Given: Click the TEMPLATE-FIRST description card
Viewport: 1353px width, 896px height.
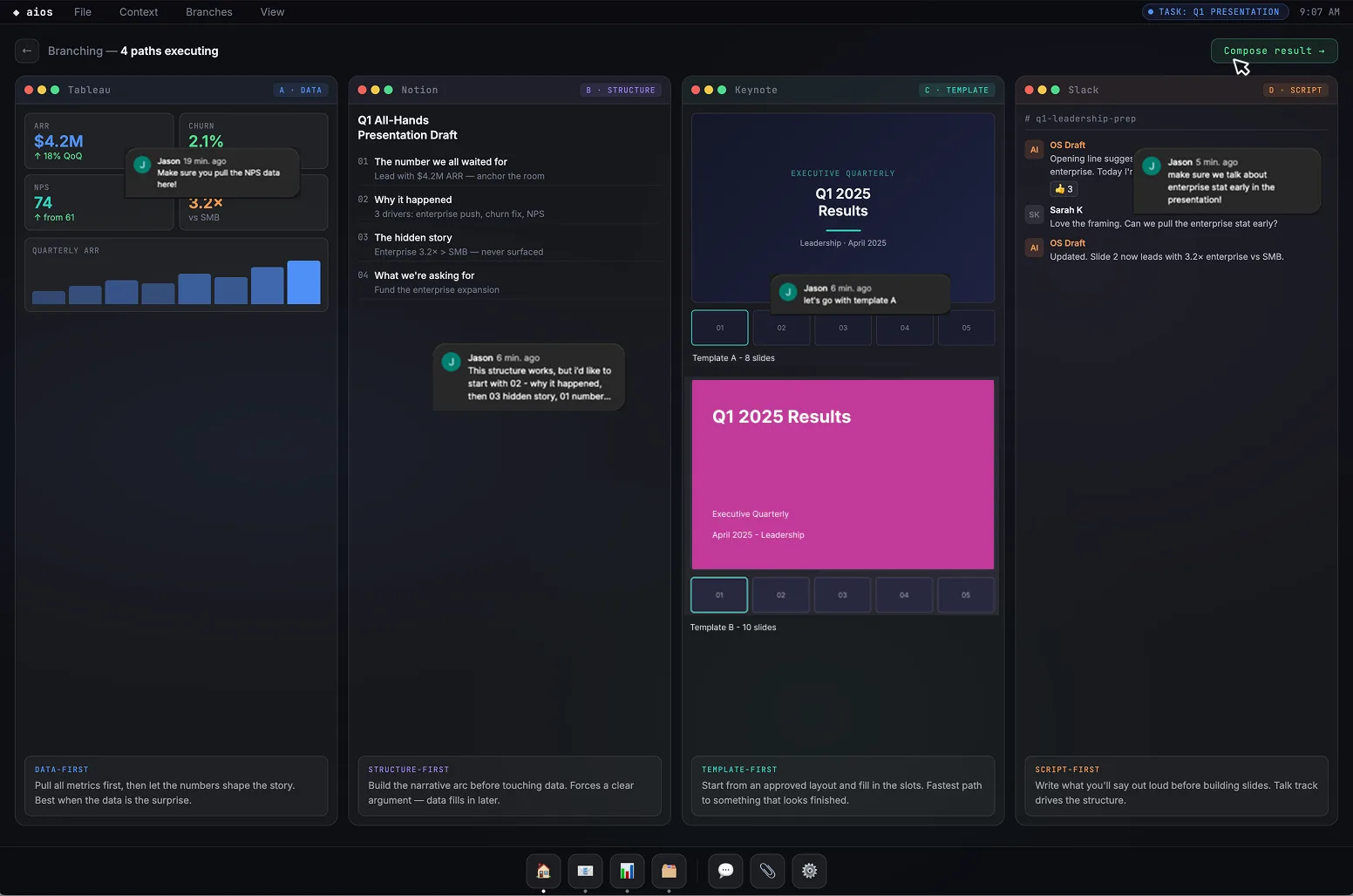Looking at the screenshot, I should 843,786.
